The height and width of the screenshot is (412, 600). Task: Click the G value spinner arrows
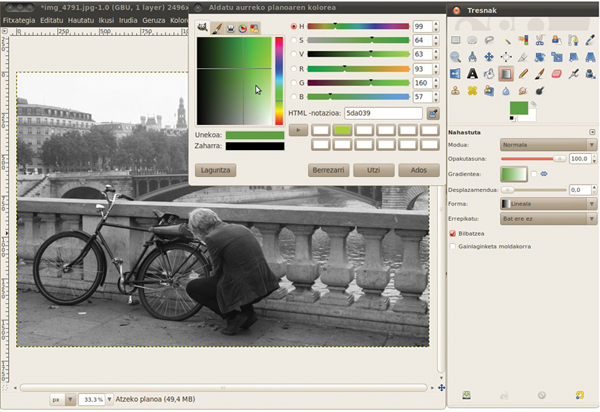[436, 83]
